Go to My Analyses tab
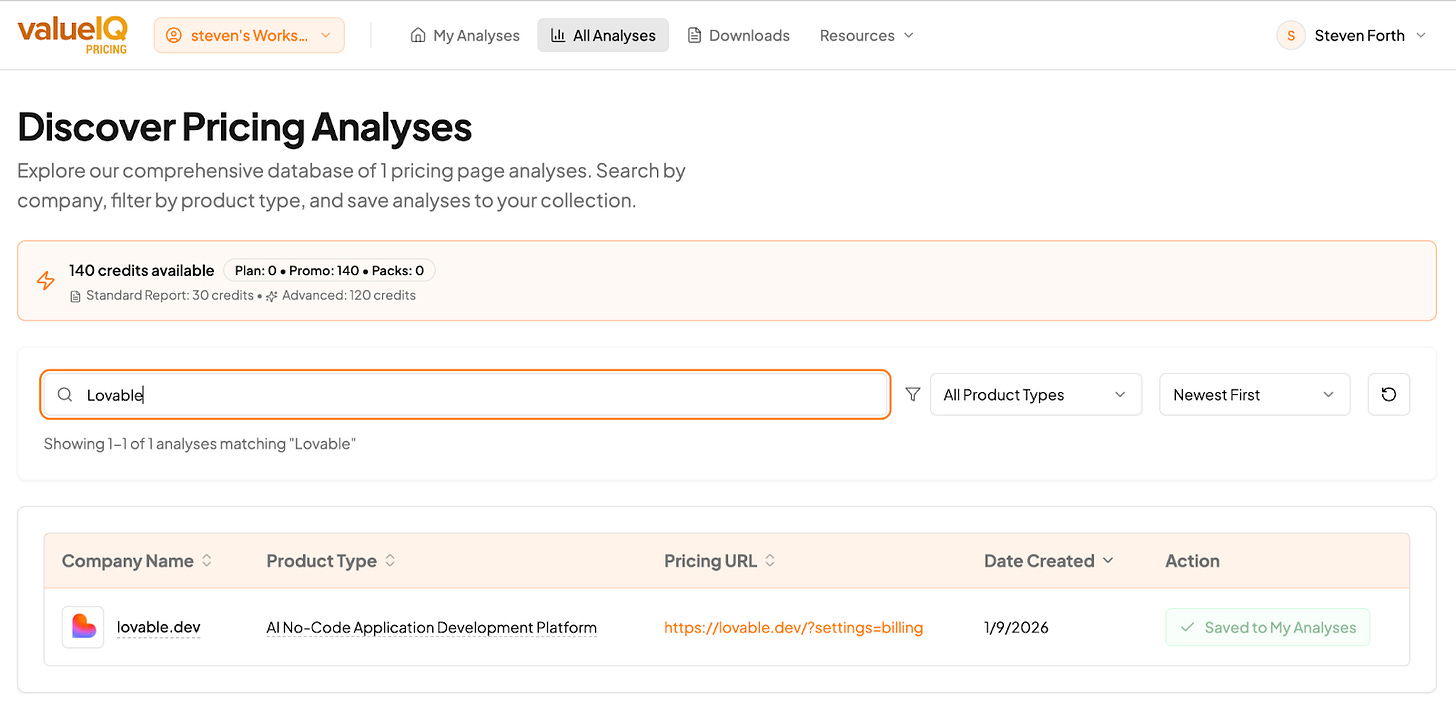Image resolution: width=1456 pixels, height=709 pixels. [465, 35]
